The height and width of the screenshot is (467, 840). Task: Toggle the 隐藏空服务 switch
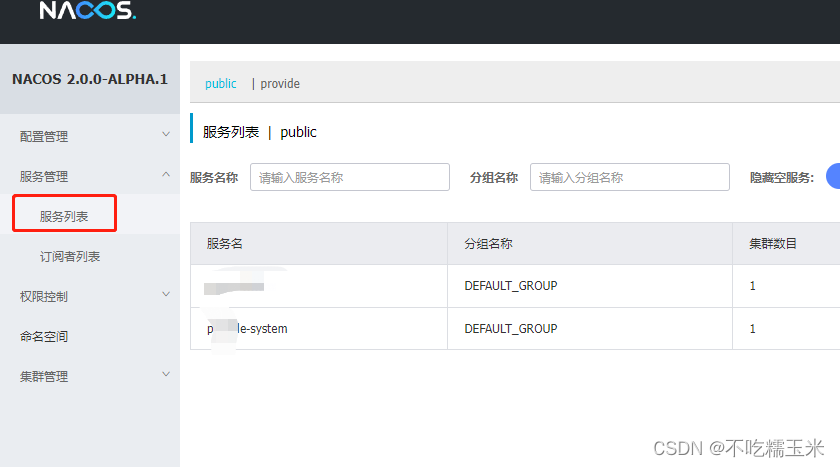pos(833,176)
